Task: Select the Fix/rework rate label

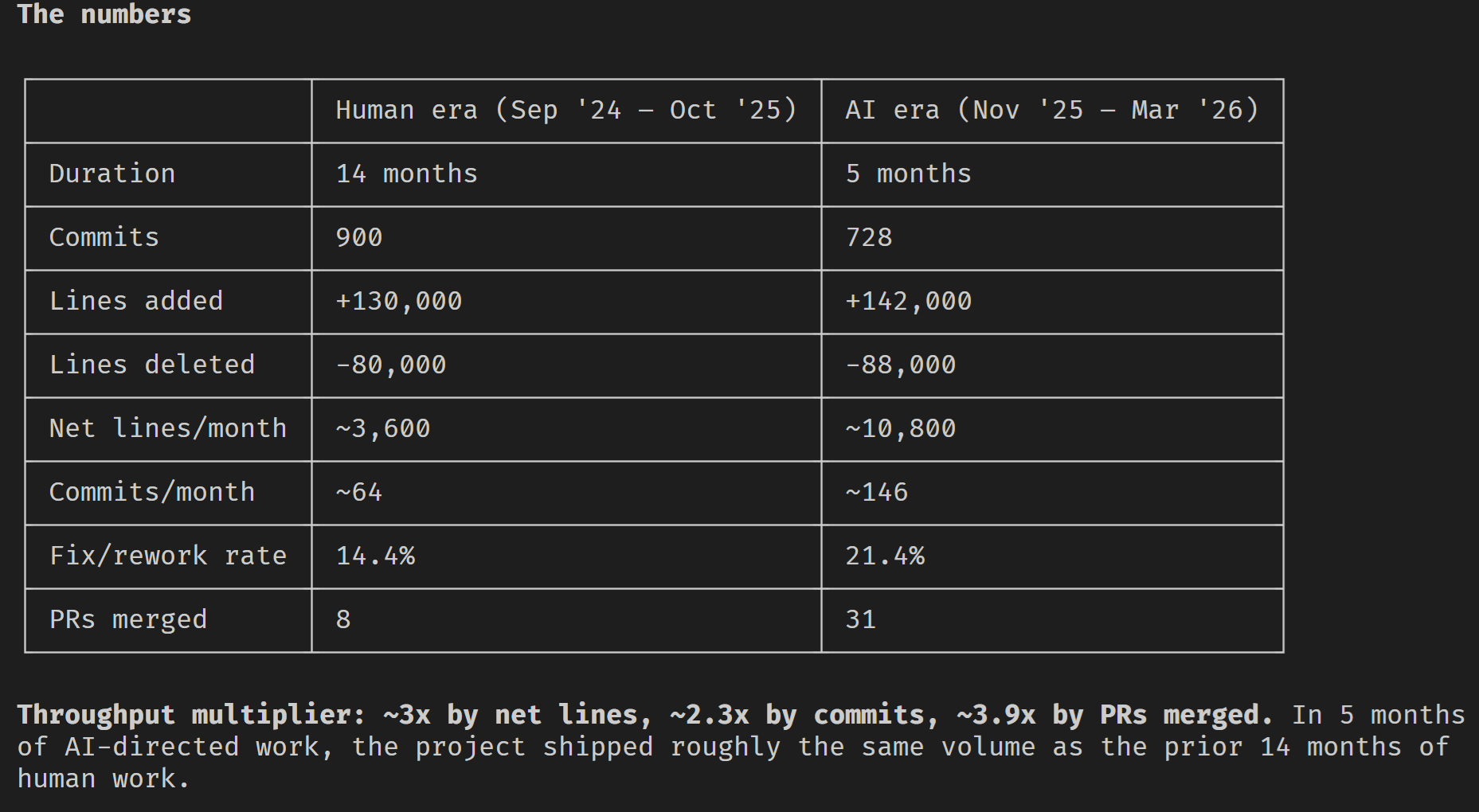Action: point(168,556)
